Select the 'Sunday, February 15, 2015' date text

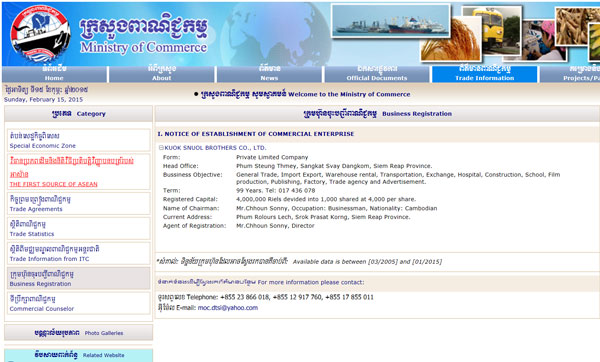44,99
